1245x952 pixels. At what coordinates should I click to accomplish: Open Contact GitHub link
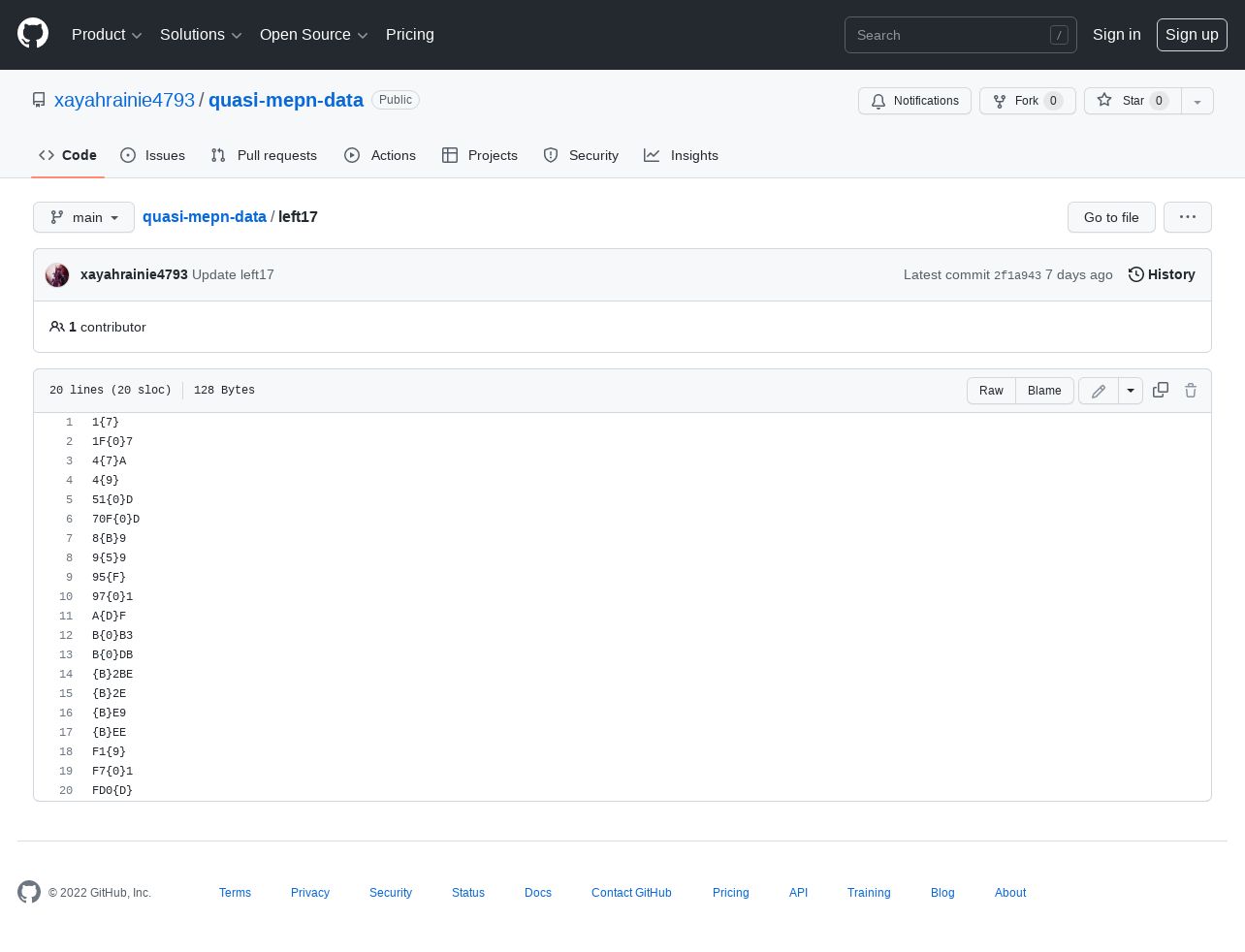[x=631, y=893]
